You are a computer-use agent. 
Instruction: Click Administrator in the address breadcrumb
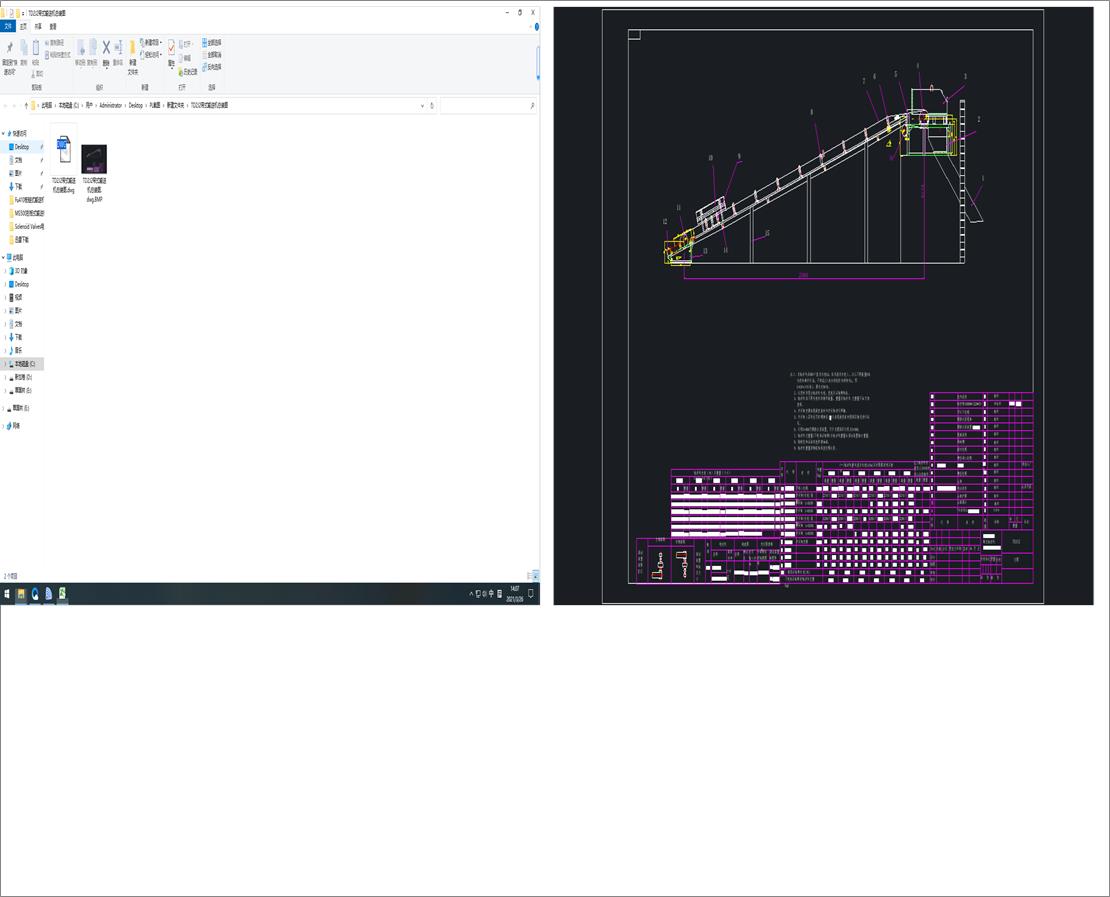[110, 105]
